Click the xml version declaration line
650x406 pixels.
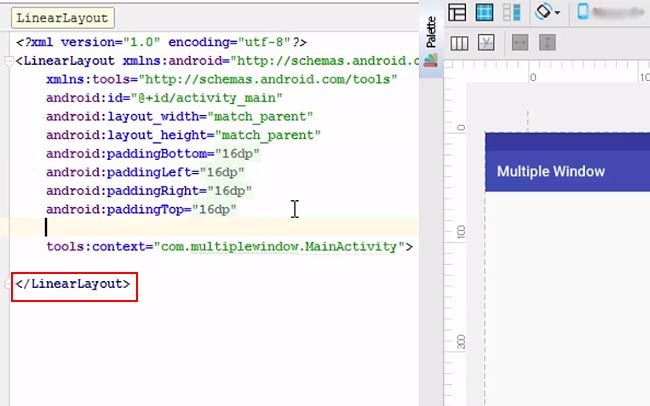point(161,42)
